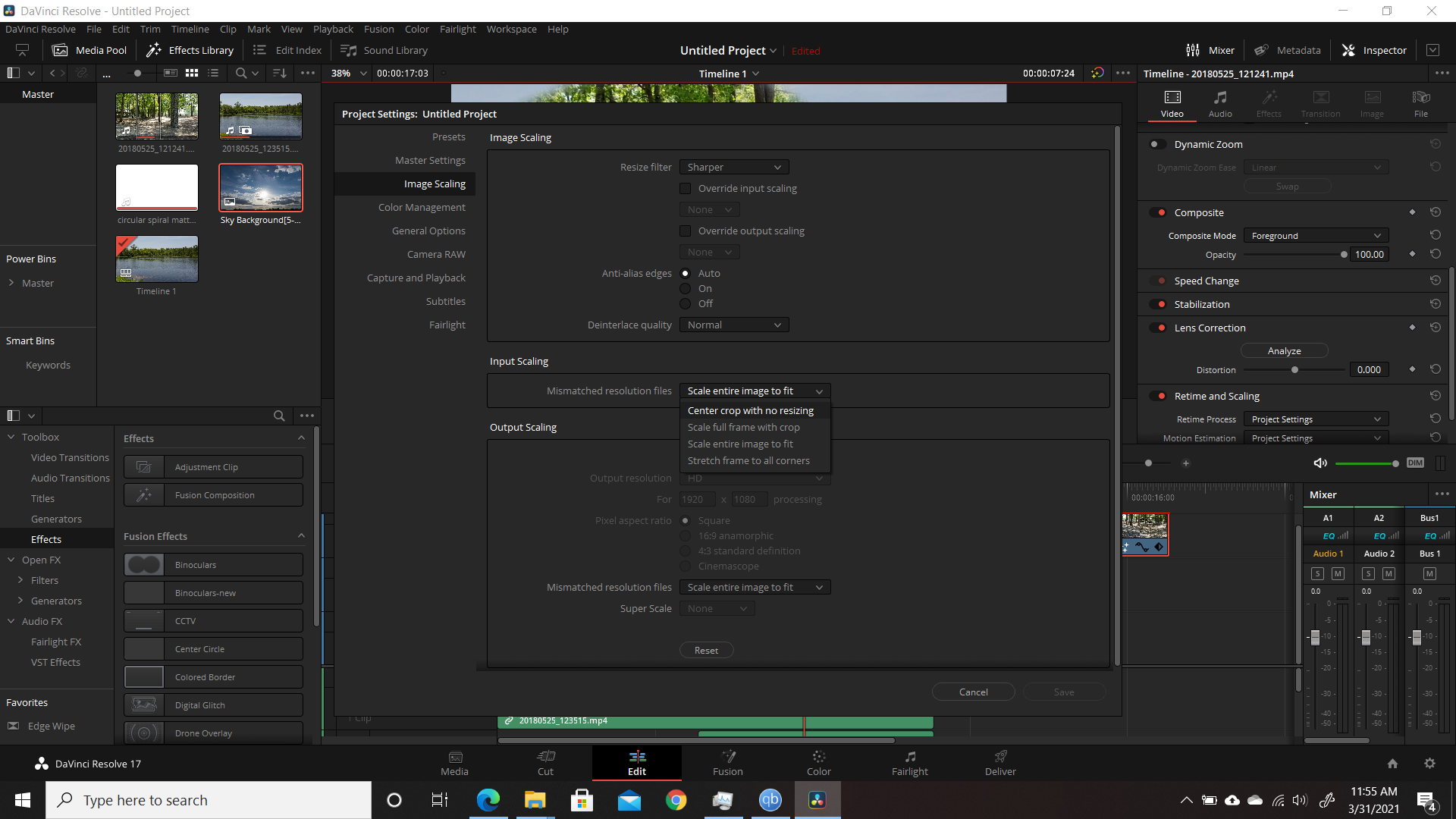1456x819 pixels.
Task: Click the media pool search icon
Action: click(x=240, y=73)
